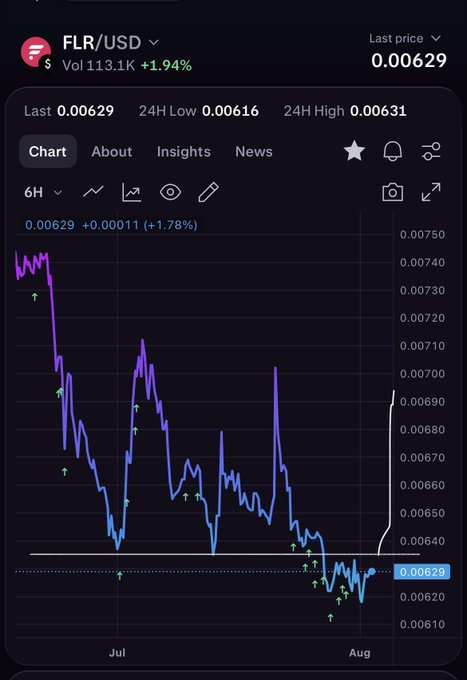Expand the Last price dropdown chevron

tap(436, 38)
